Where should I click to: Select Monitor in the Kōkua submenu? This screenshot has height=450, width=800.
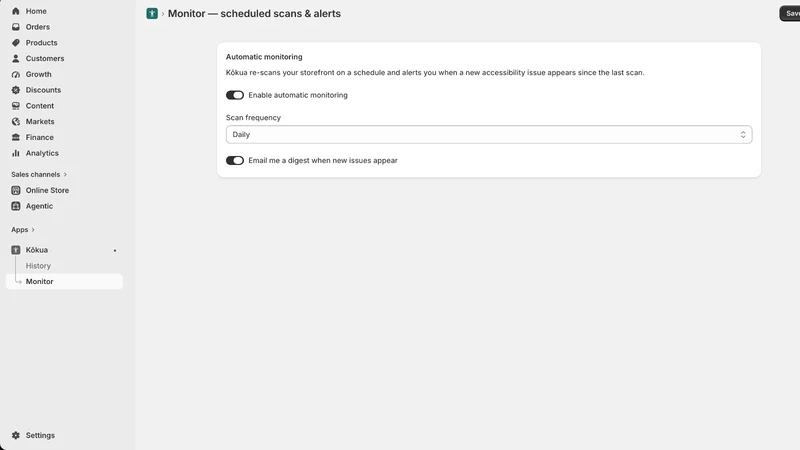[x=64, y=282]
